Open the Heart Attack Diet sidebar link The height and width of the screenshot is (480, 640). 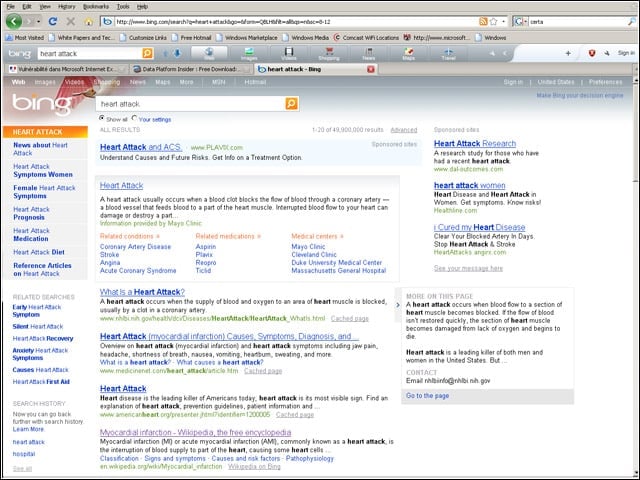click(x=39, y=252)
